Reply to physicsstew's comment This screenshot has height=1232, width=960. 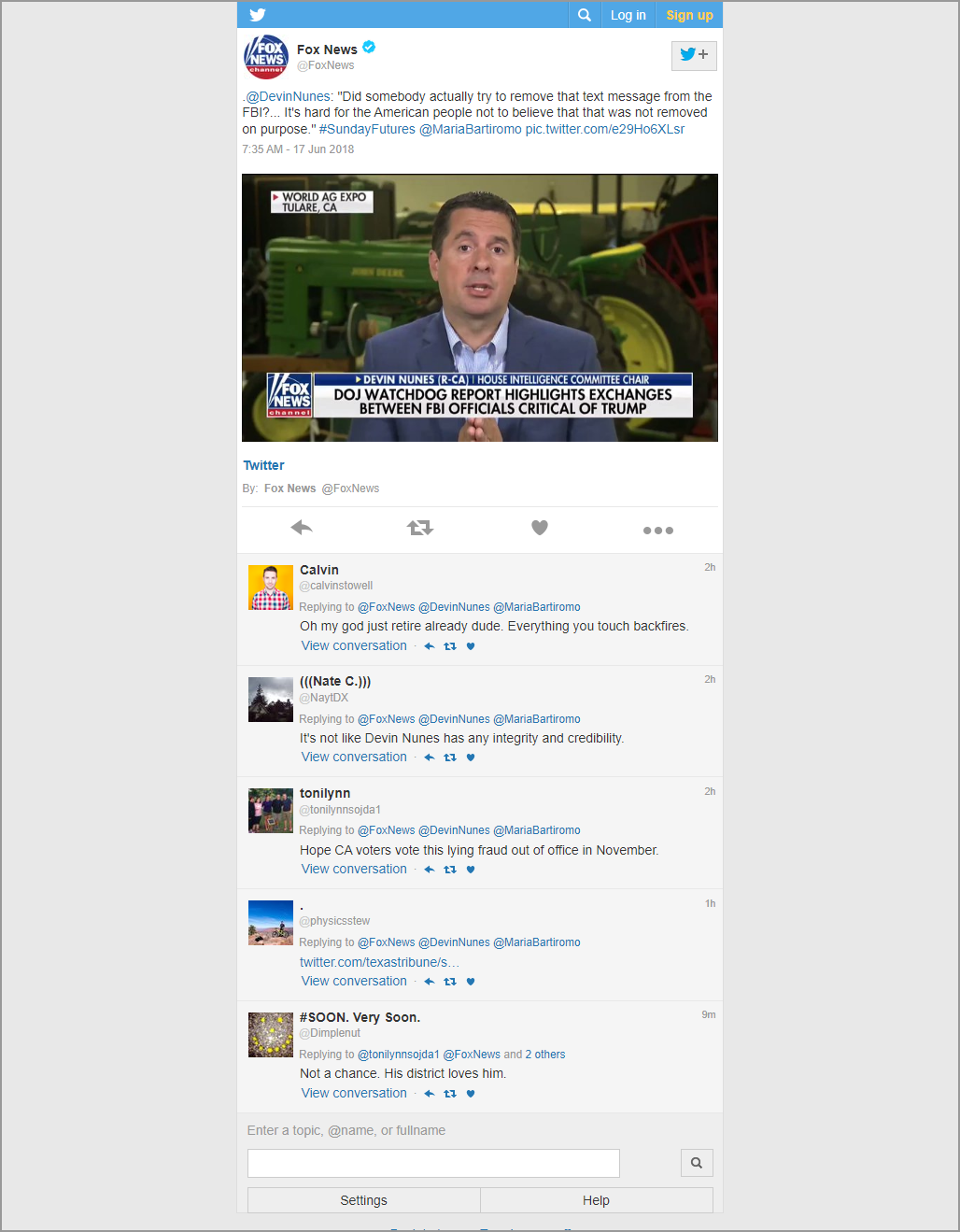click(x=430, y=982)
